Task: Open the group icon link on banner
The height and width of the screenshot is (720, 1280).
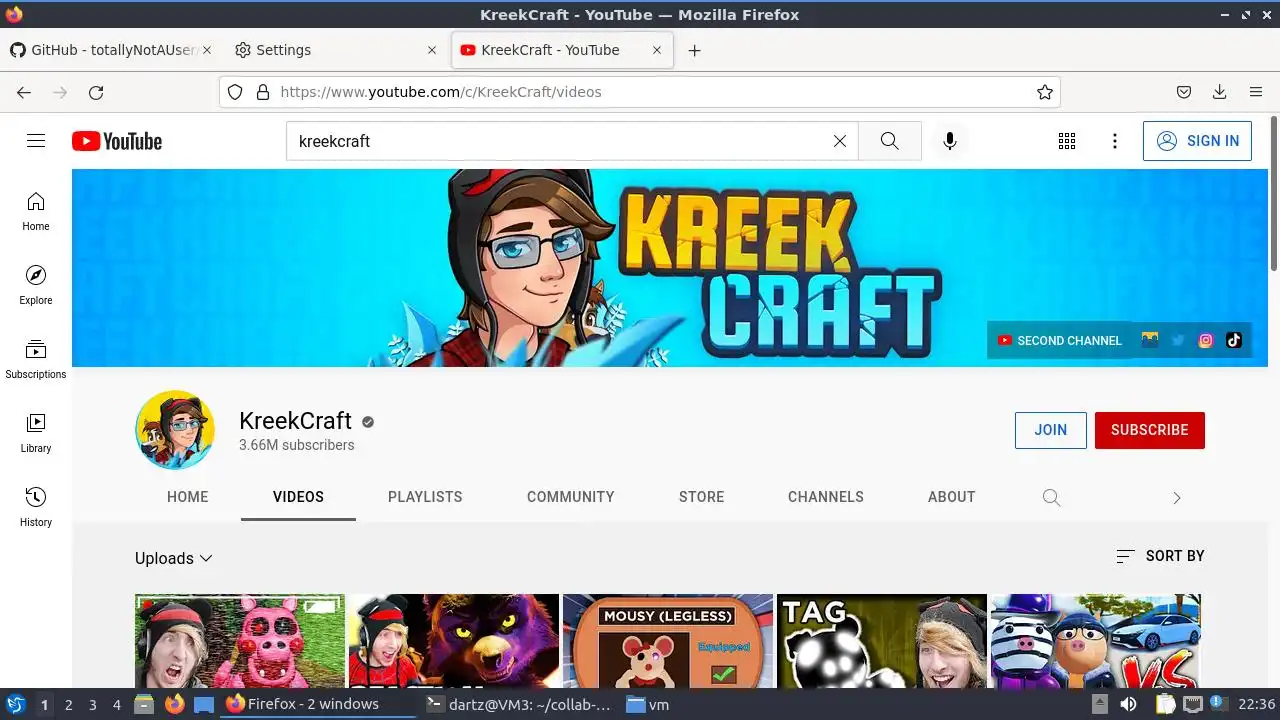Action: [x=1150, y=340]
